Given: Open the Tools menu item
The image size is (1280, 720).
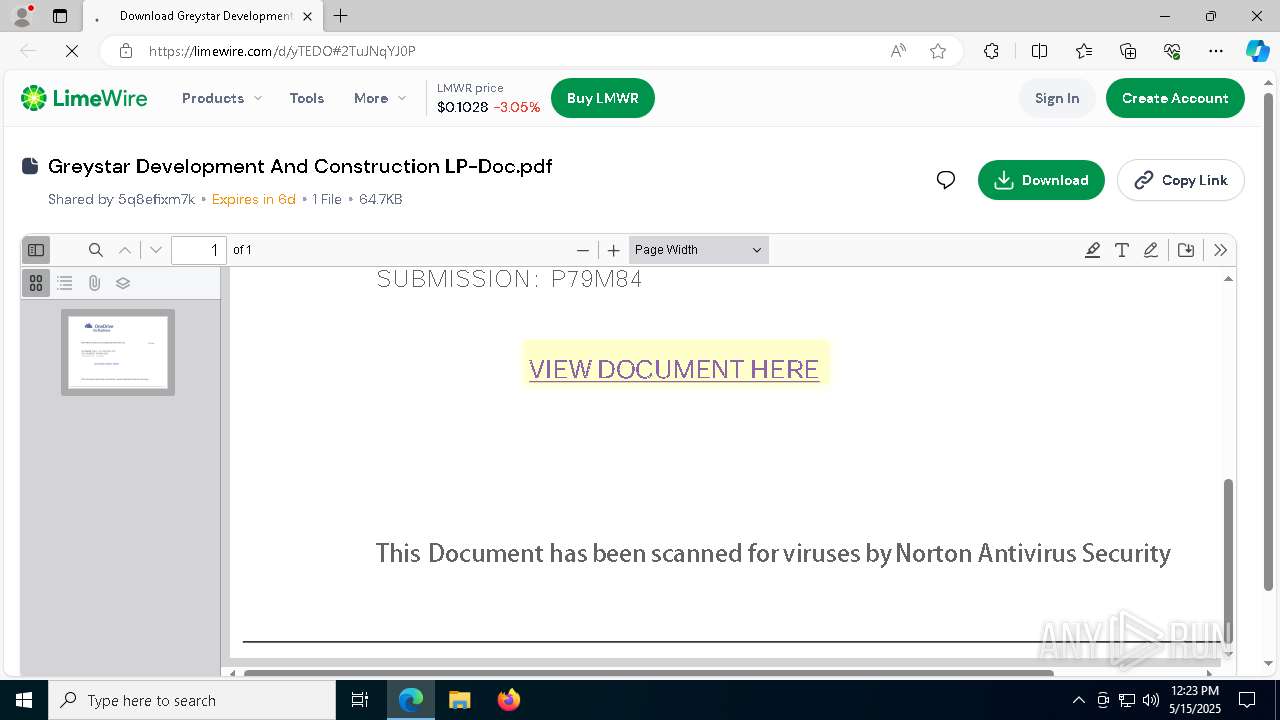Looking at the screenshot, I should click(x=307, y=98).
